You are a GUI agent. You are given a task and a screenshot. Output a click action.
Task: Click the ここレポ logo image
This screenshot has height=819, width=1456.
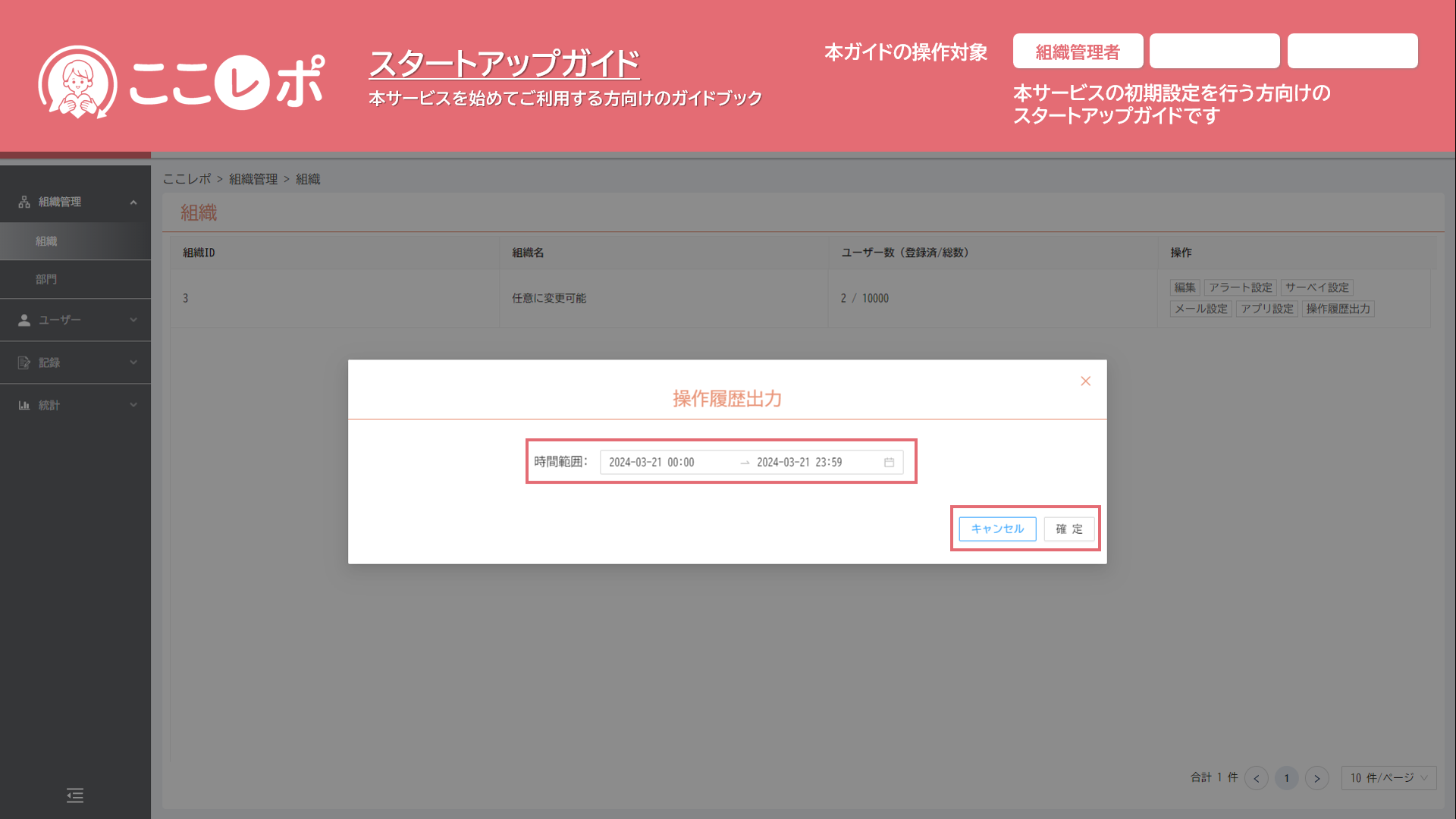tap(180, 82)
